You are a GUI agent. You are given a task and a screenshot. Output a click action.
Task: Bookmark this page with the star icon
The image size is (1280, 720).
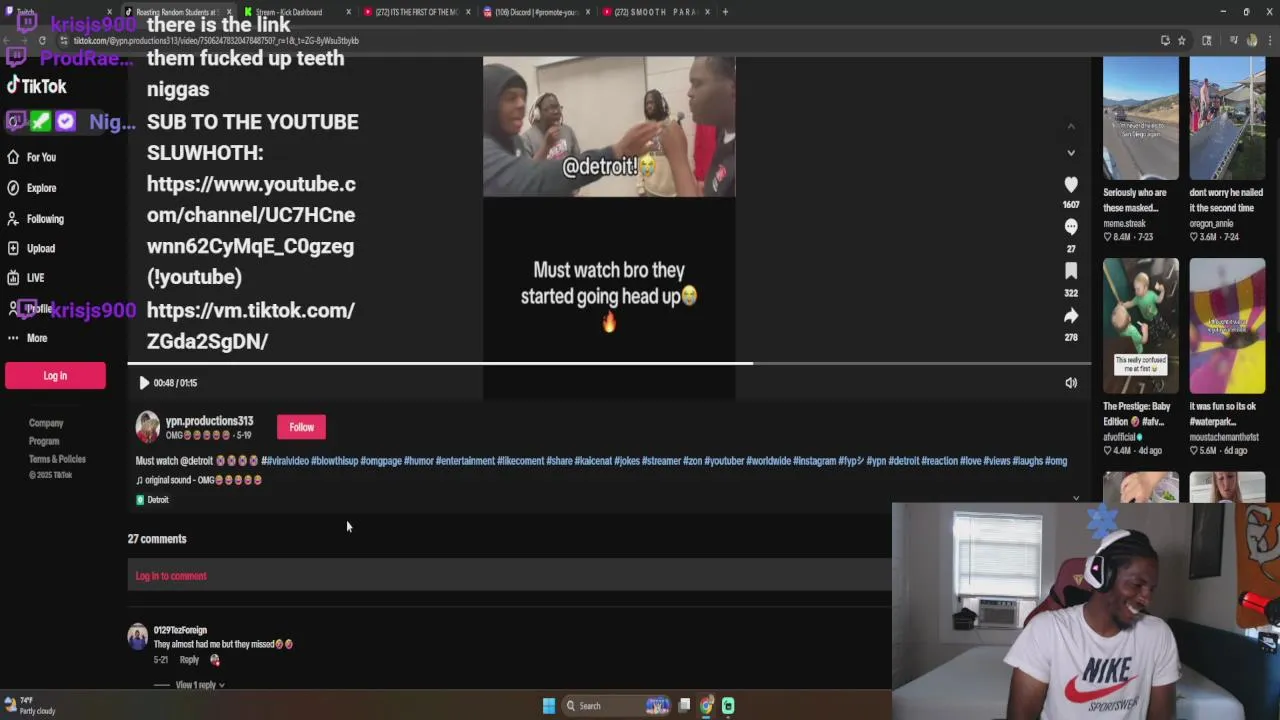click(x=1181, y=41)
